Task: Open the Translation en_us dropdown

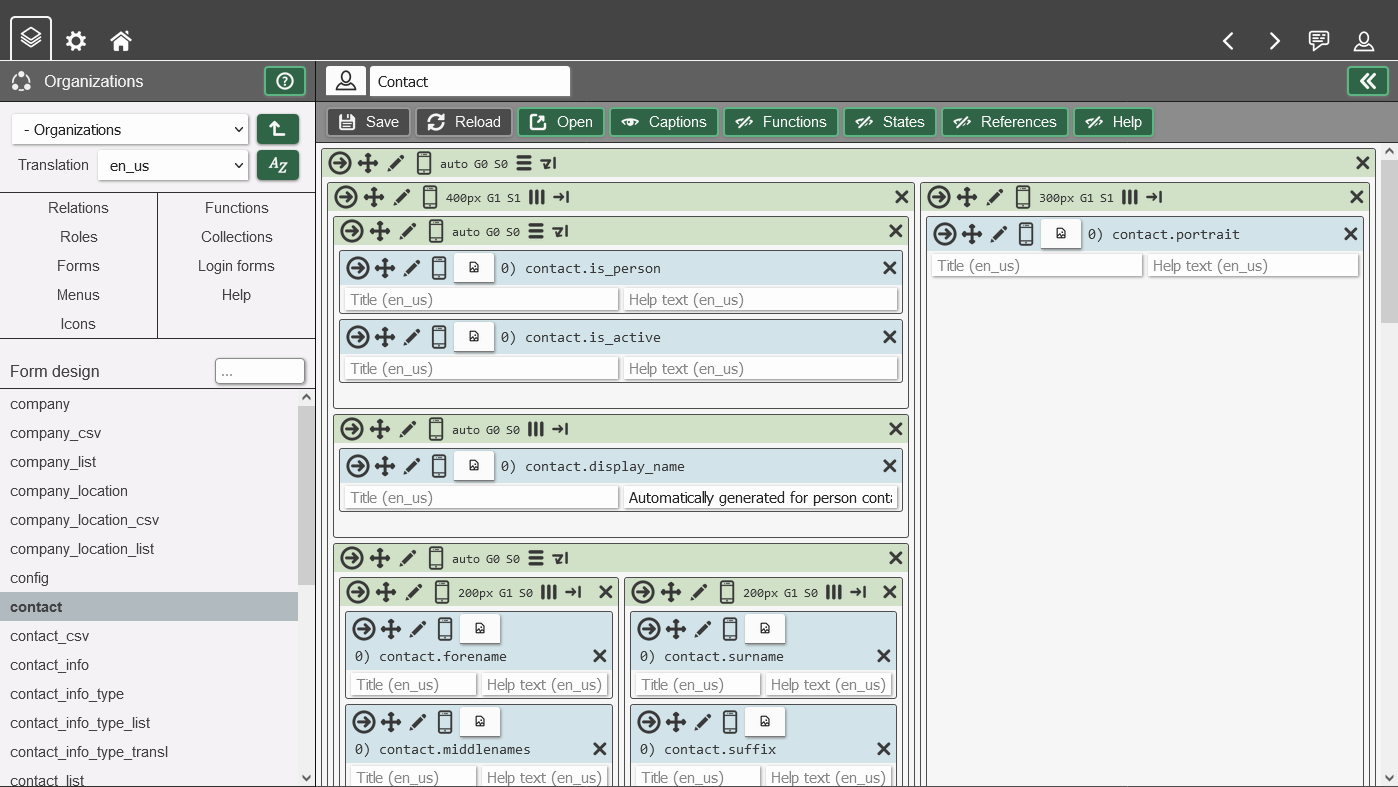Action: [173, 165]
